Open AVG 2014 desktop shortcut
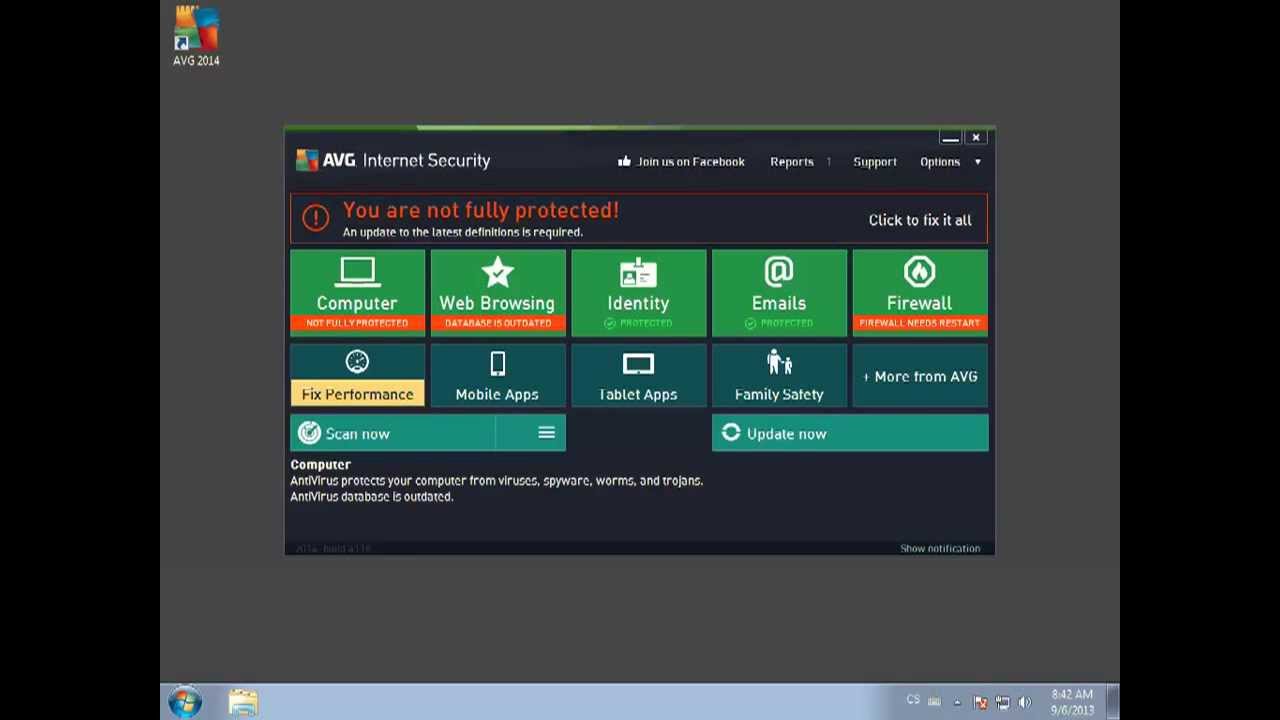The image size is (1280, 720). tap(196, 37)
